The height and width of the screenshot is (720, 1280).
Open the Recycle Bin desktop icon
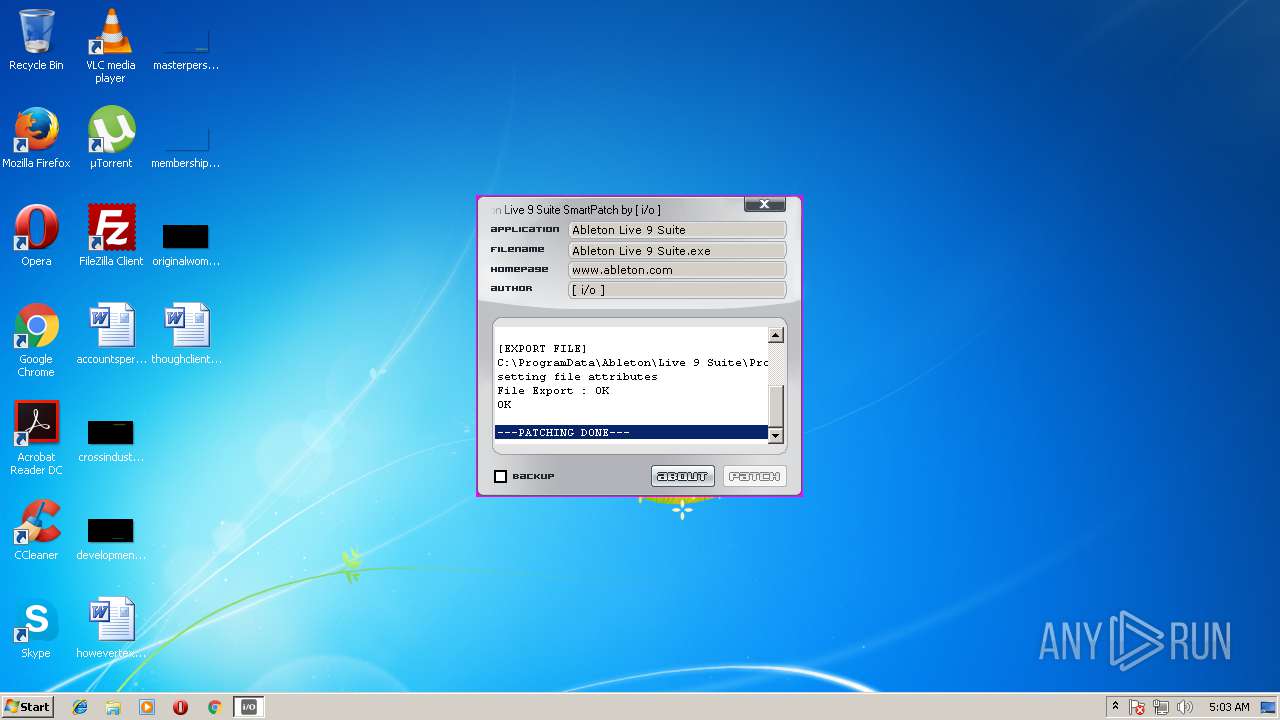click(x=36, y=40)
